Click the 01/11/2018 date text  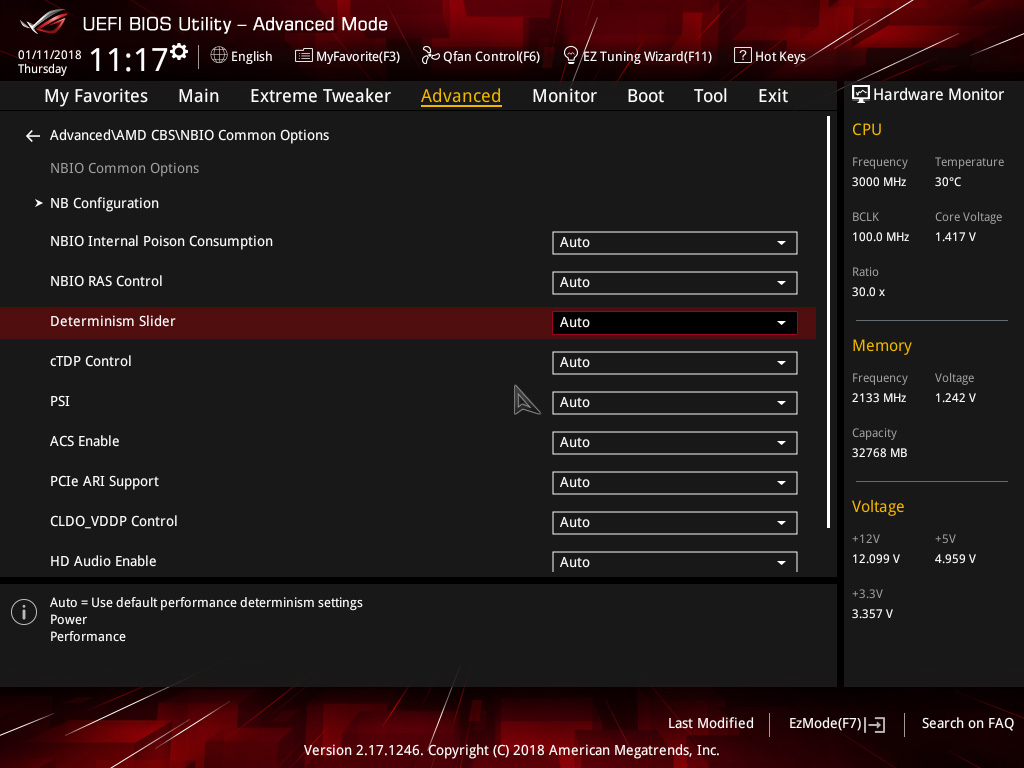[50, 55]
